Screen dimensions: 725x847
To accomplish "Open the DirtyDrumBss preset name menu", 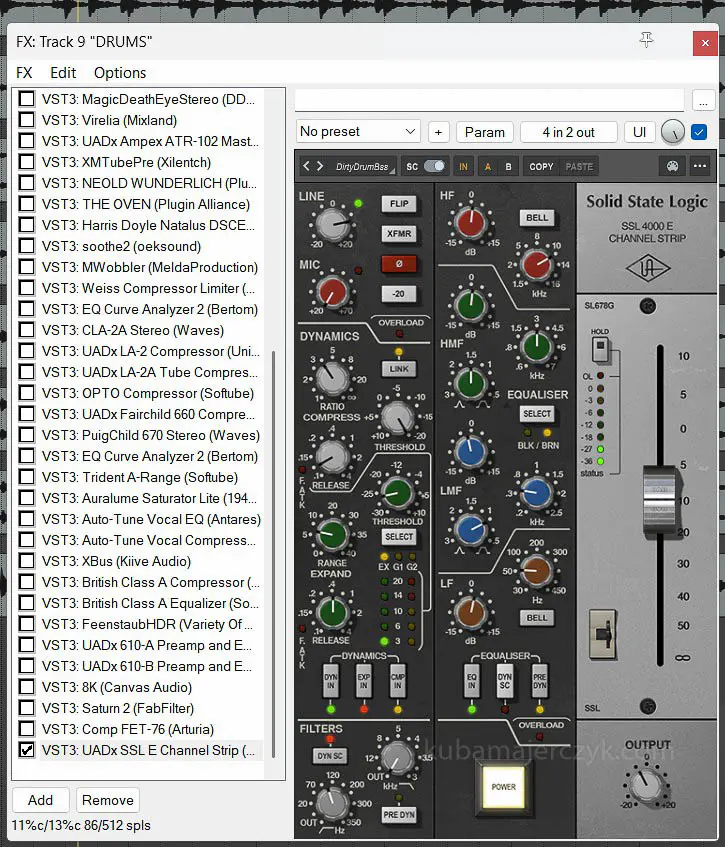I will (362, 166).
